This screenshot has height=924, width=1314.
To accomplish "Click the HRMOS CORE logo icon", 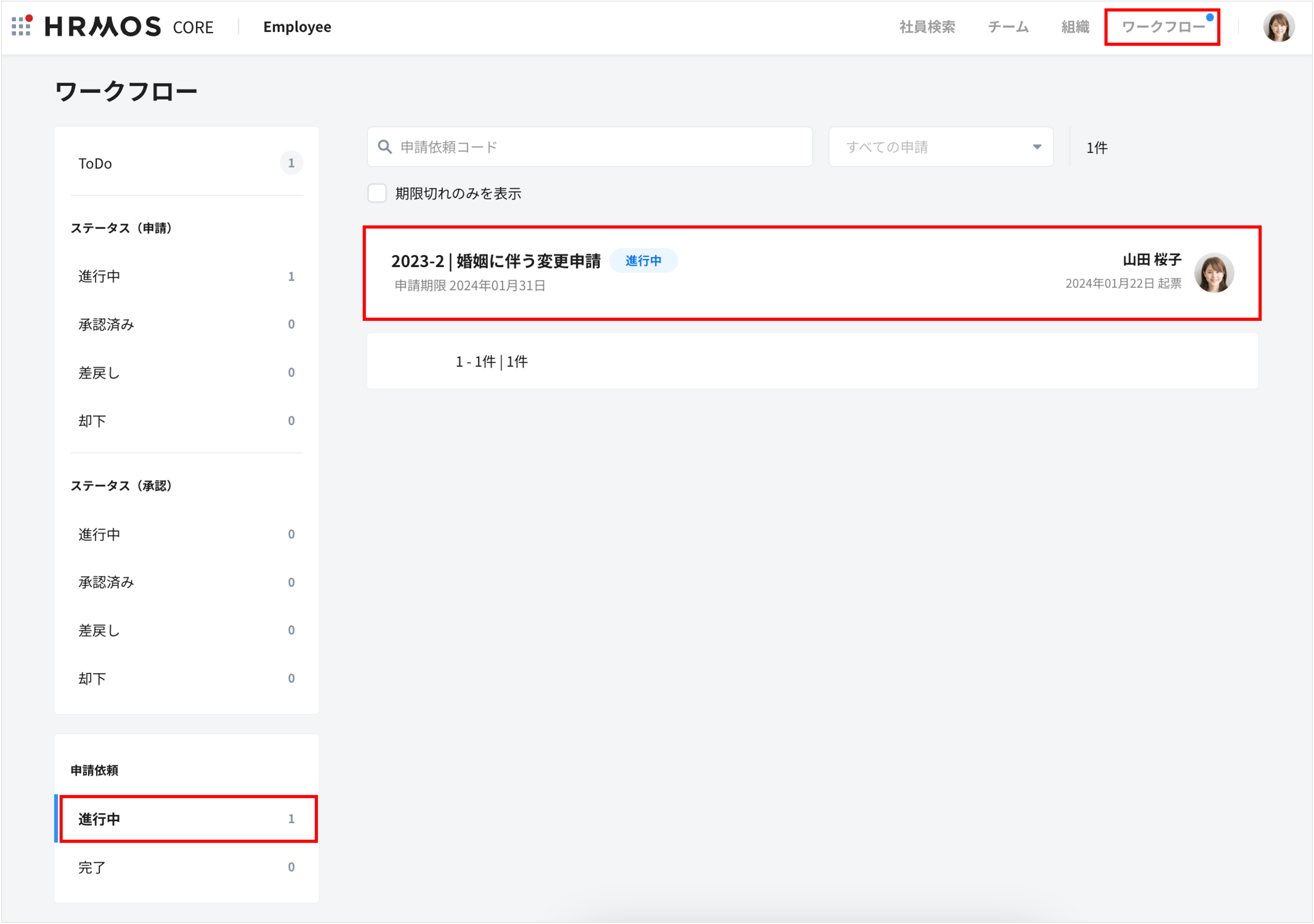I will (x=21, y=26).
